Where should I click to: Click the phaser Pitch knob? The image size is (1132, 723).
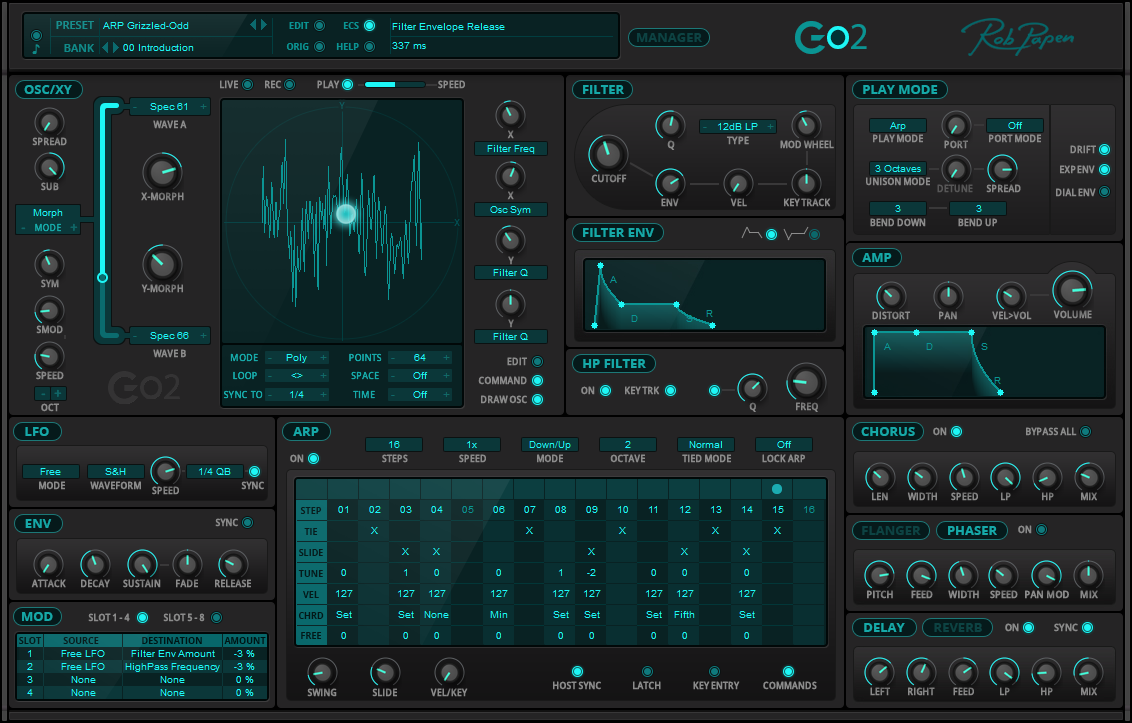879,576
